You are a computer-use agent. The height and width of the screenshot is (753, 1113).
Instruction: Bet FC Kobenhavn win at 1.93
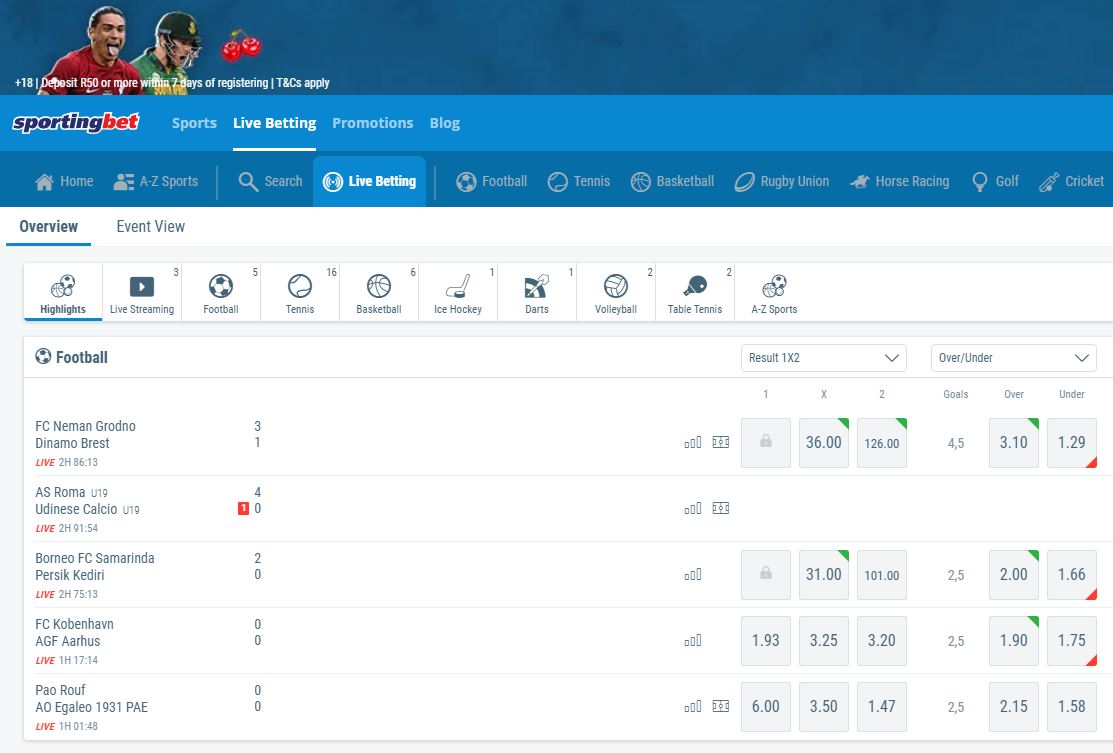pos(766,641)
